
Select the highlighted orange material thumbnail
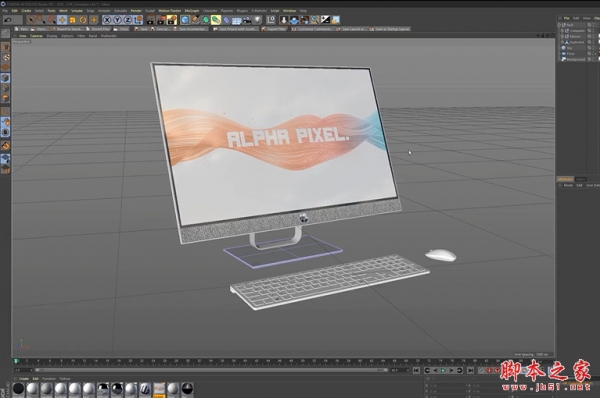pyautogui.click(x=159, y=389)
